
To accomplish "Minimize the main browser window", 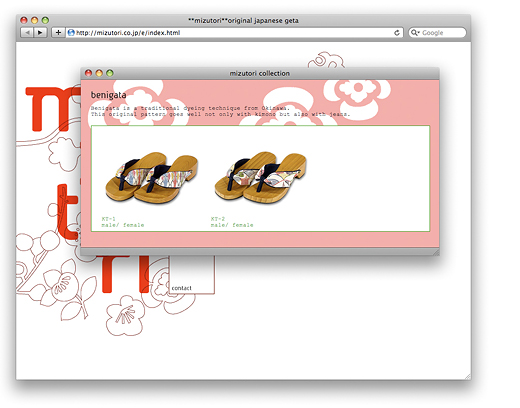I will click(x=34, y=20).
